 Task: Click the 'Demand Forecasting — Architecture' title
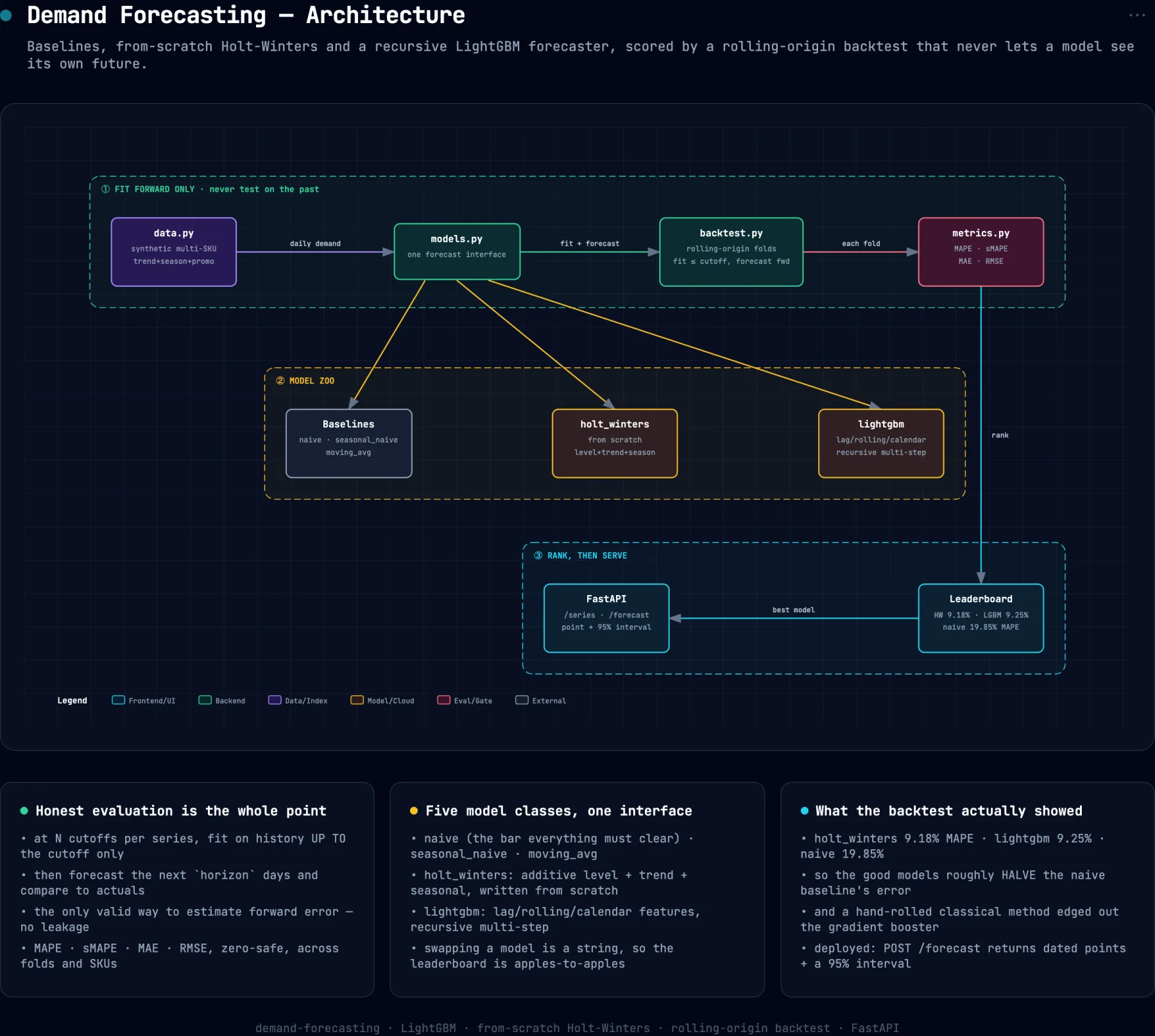click(246, 15)
